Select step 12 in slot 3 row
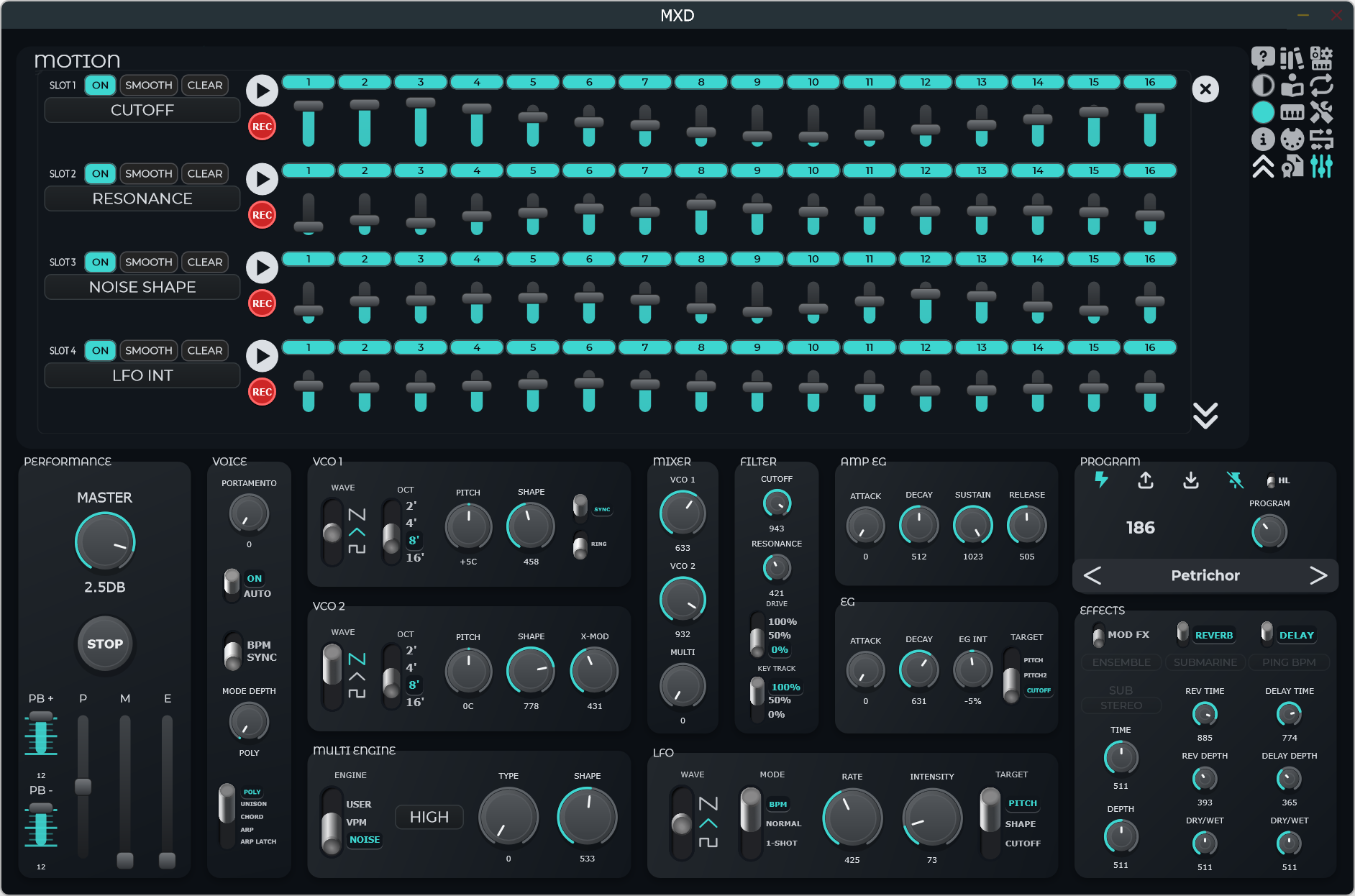1355x896 pixels. click(926, 259)
